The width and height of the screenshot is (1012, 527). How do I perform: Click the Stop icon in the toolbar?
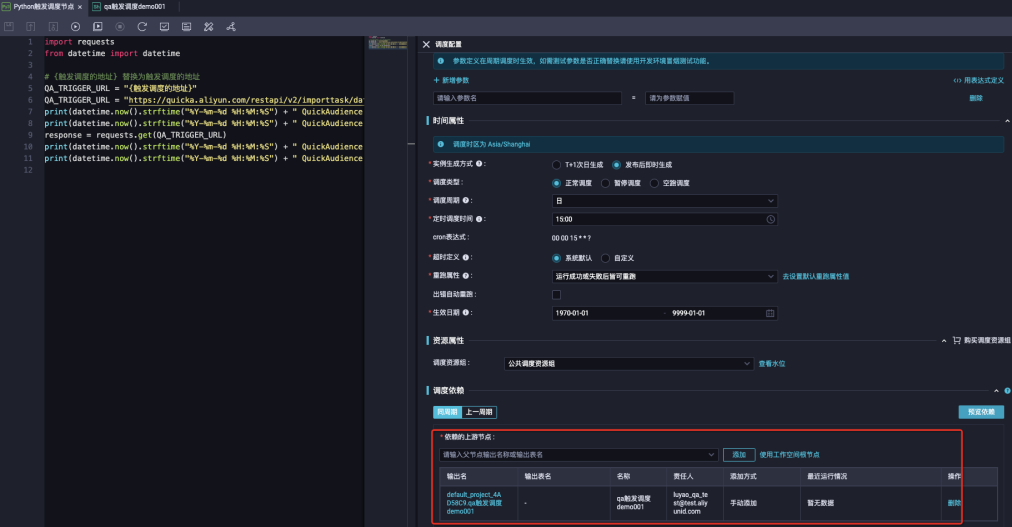(120, 26)
